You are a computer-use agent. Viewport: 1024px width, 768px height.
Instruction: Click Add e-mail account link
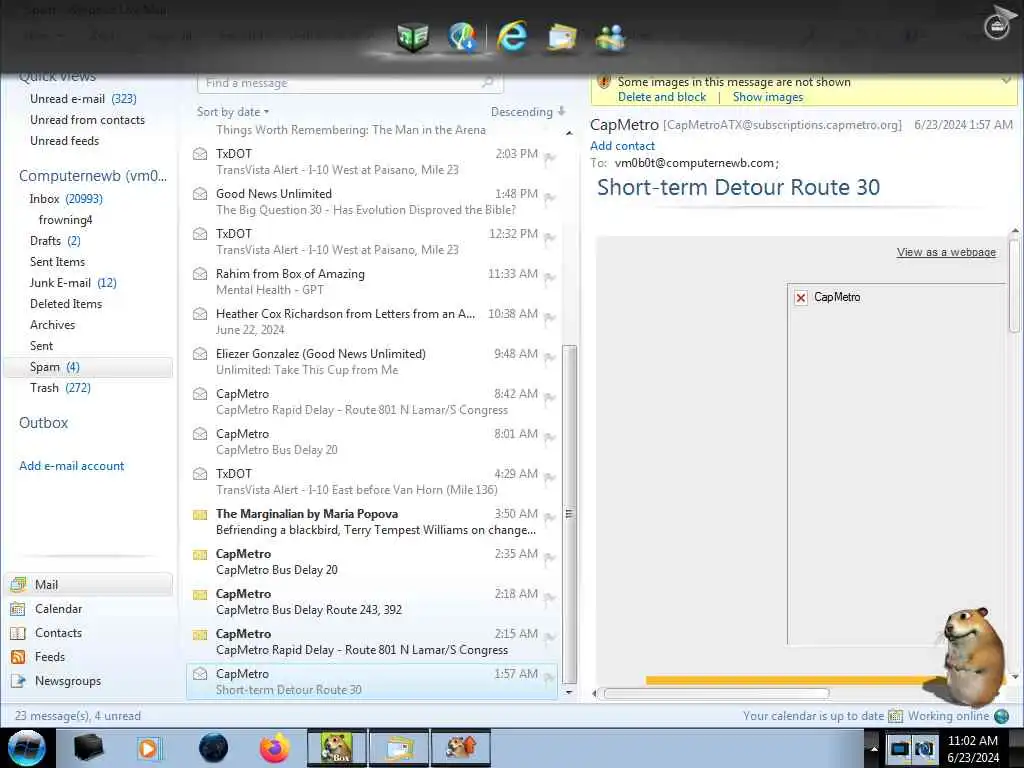pyautogui.click(x=71, y=466)
